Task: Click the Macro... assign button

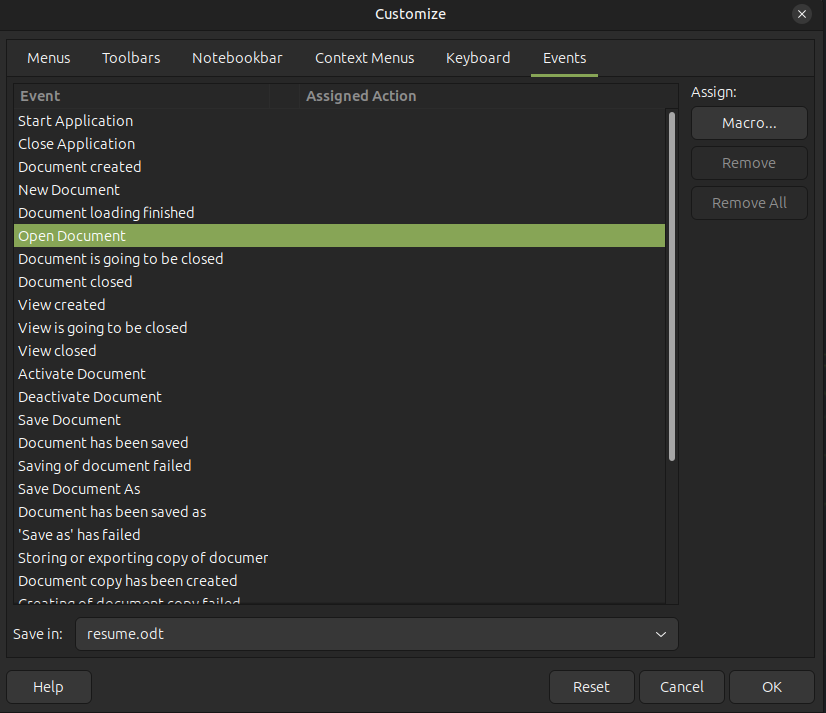Action: [x=749, y=123]
